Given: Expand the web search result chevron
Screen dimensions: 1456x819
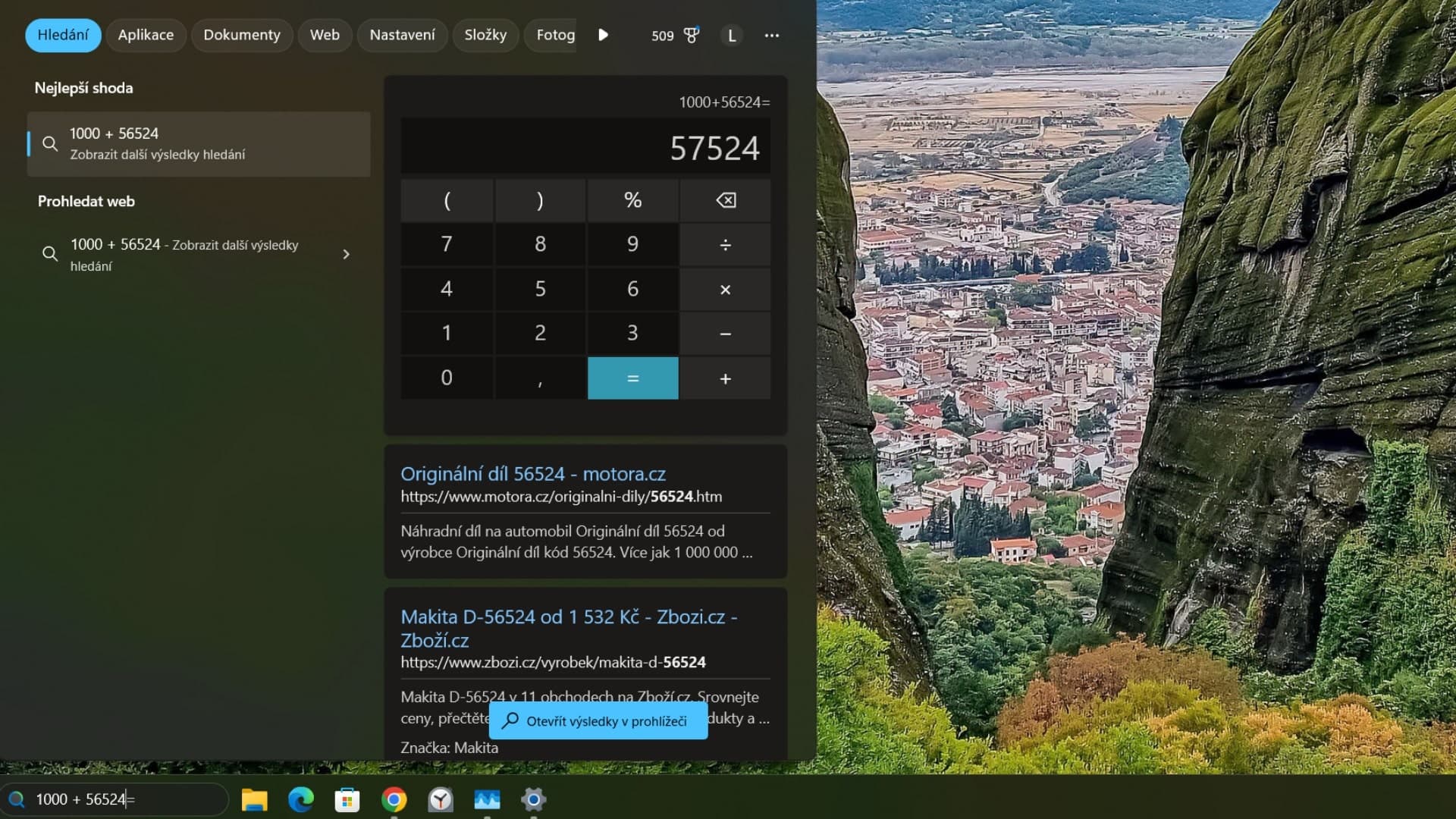Looking at the screenshot, I should pyautogui.click(x=346, y=254).
